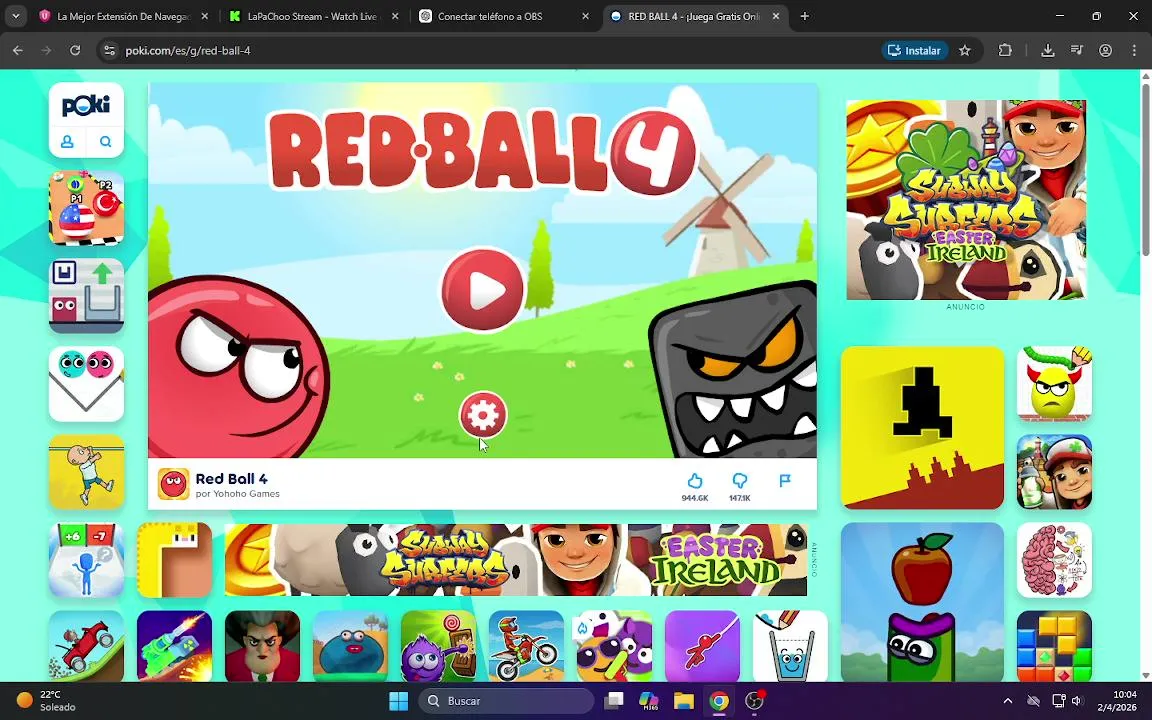This screenshot has height=720, width=1152.
Task: Reload the page
Action: coord(75,51)
